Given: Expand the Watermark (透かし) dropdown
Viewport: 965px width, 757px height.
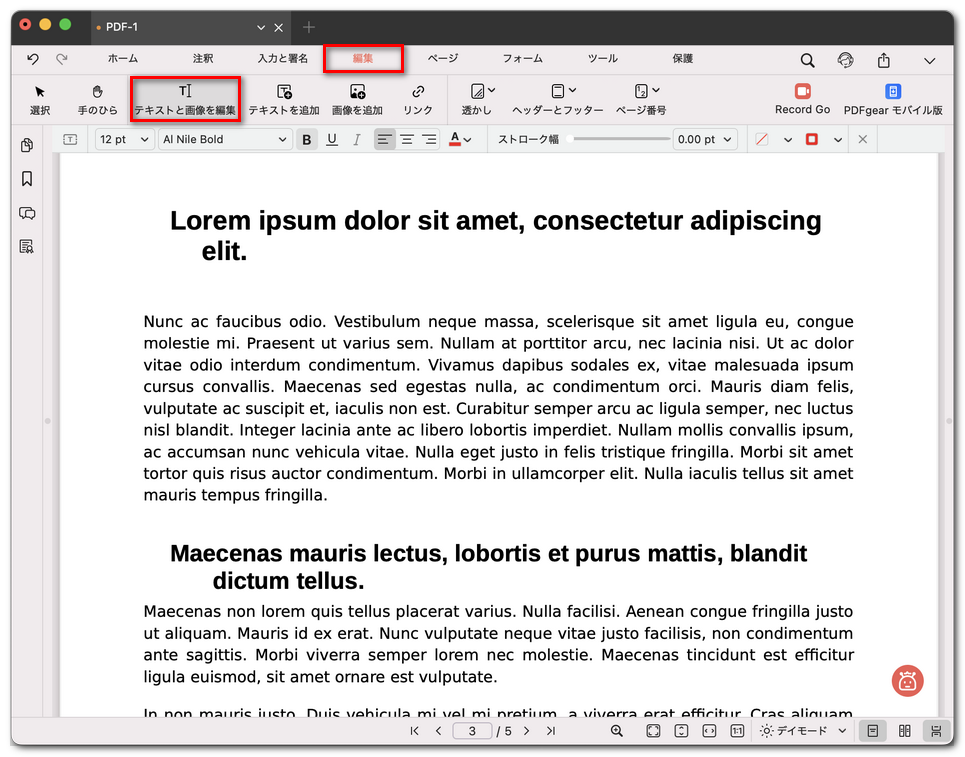Looking at the screenshot, I should [477, 98].
